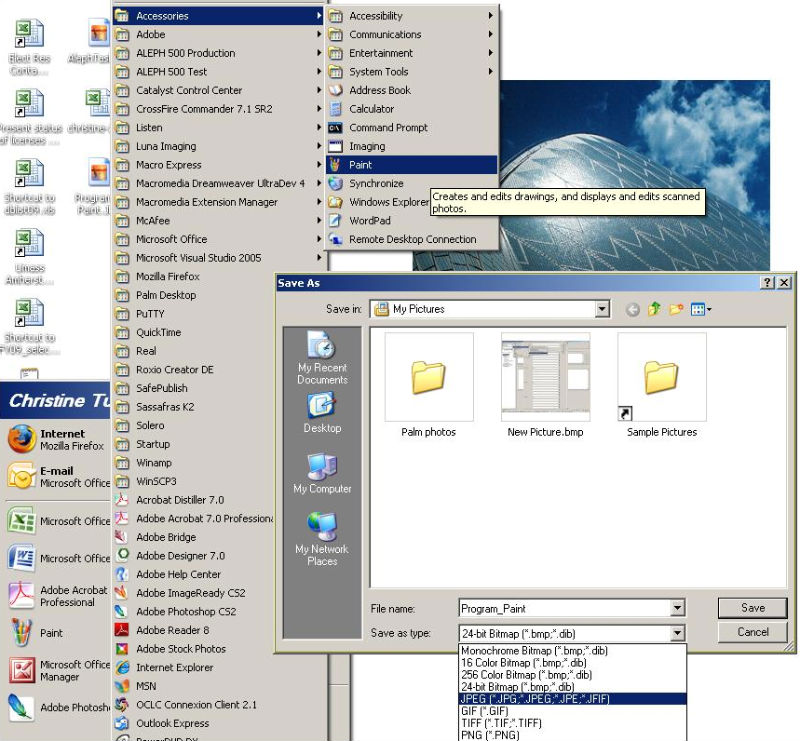Click Cancel in the Save As dialog
The image size is (800, 741).
[753, 632]
